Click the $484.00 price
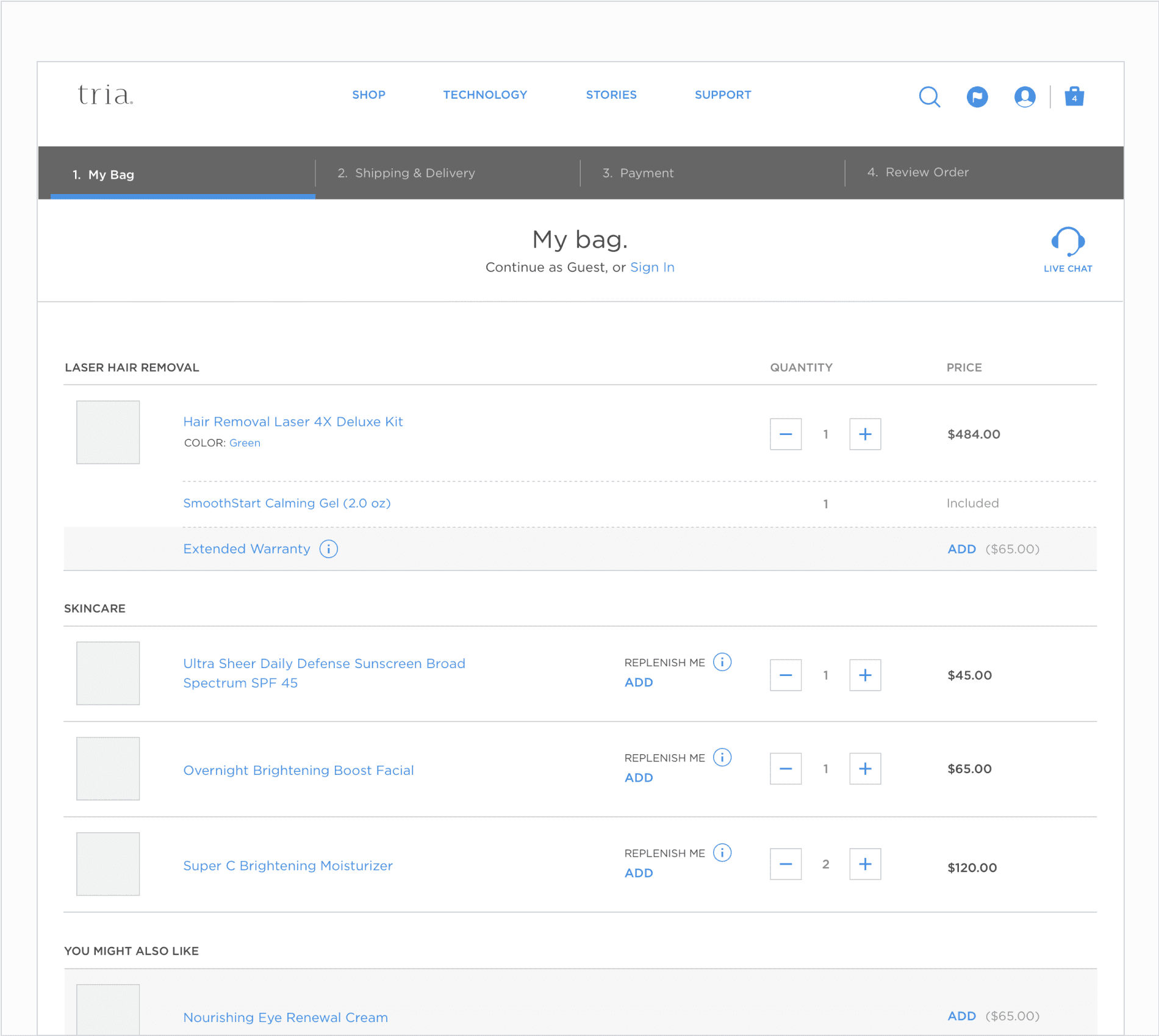Image resolution: width=1159 pixels, height=1036 pixels. tap(974, 434)
